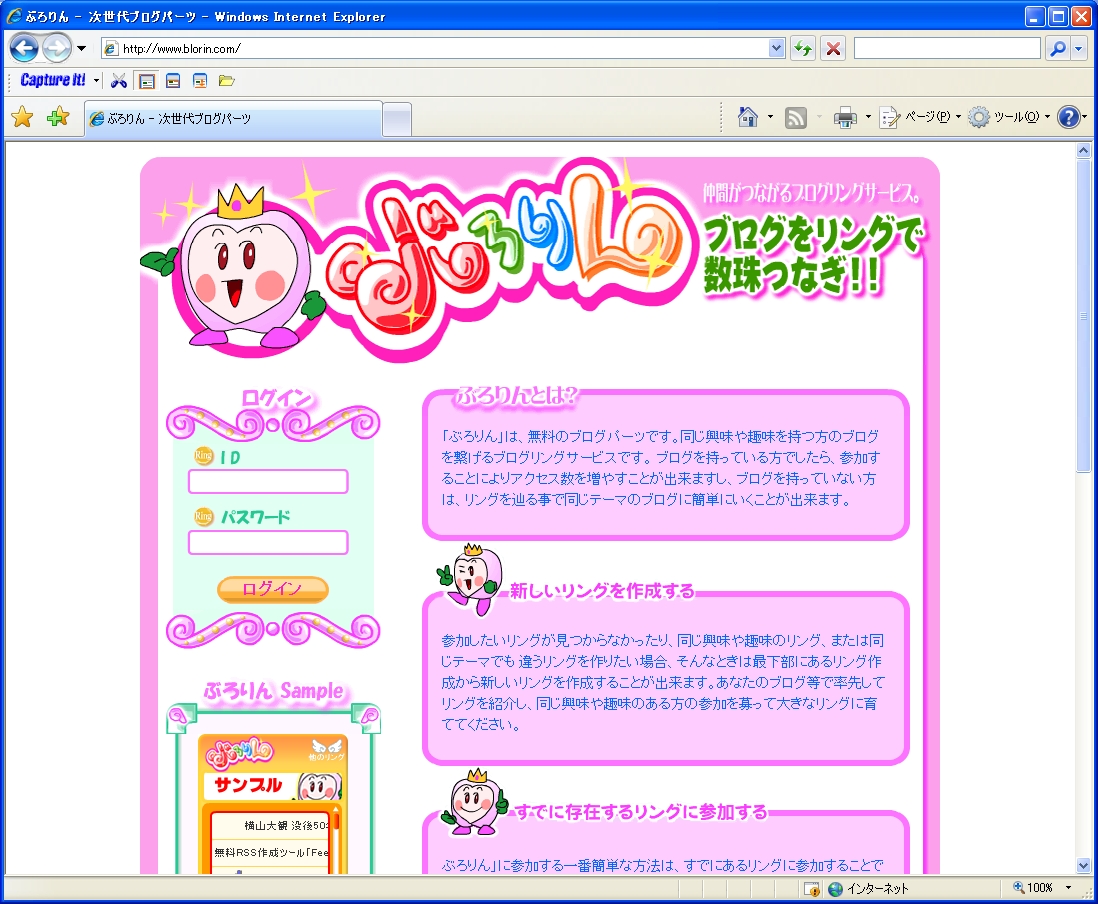The image size is (1098, 904).
Task: Click the orange ログイン button
Action: click(272, 589)
